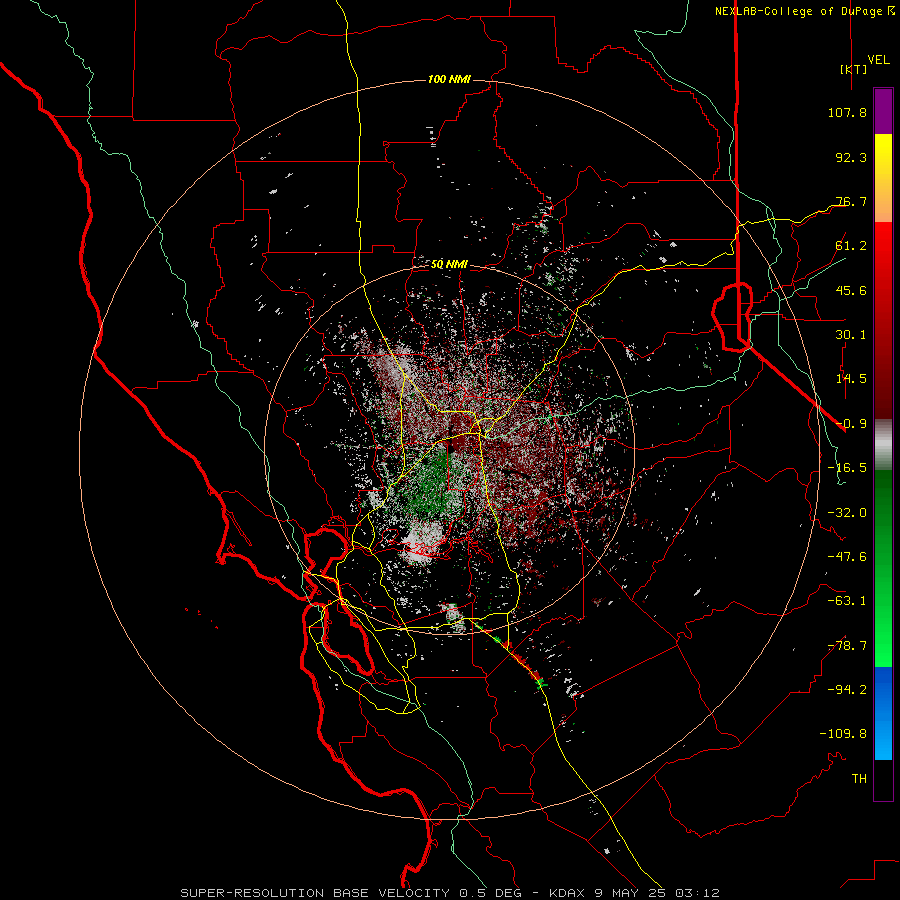Select the 61.2 scale value
This screenshot has width=900, height=900.
[x=851, y=246]
